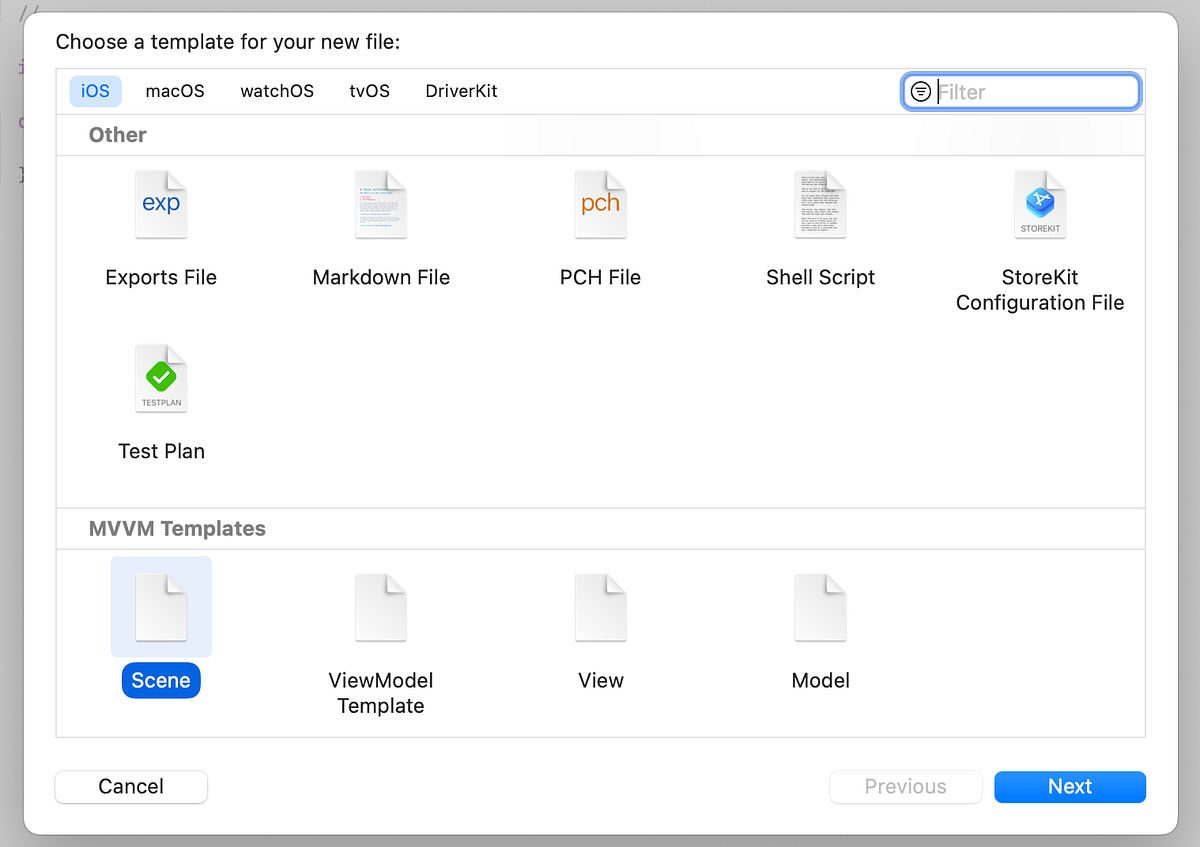Select the Markdown File template icon
Viewport: 1200px width, 847px height.
click(381, 204)
